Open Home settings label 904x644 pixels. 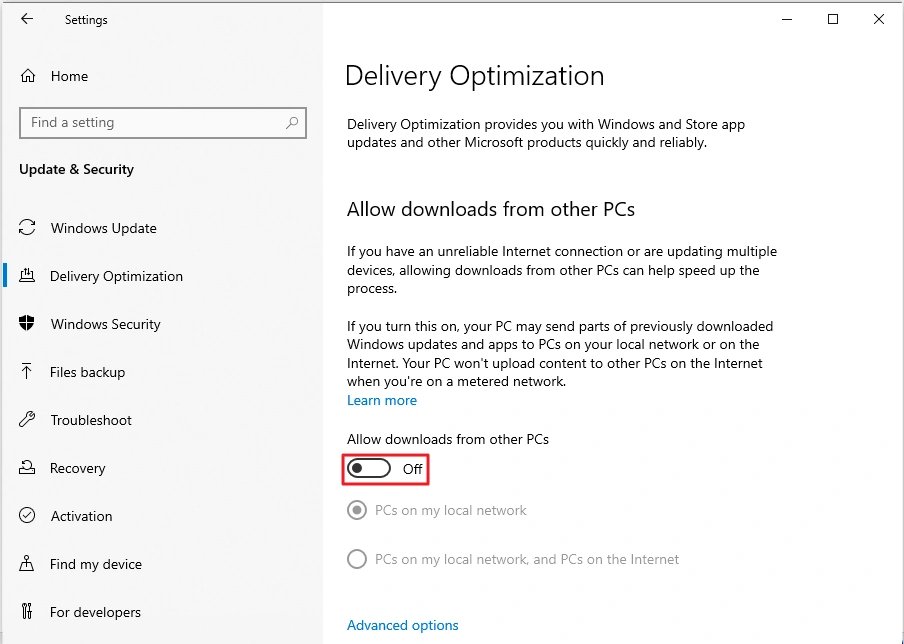69,76
